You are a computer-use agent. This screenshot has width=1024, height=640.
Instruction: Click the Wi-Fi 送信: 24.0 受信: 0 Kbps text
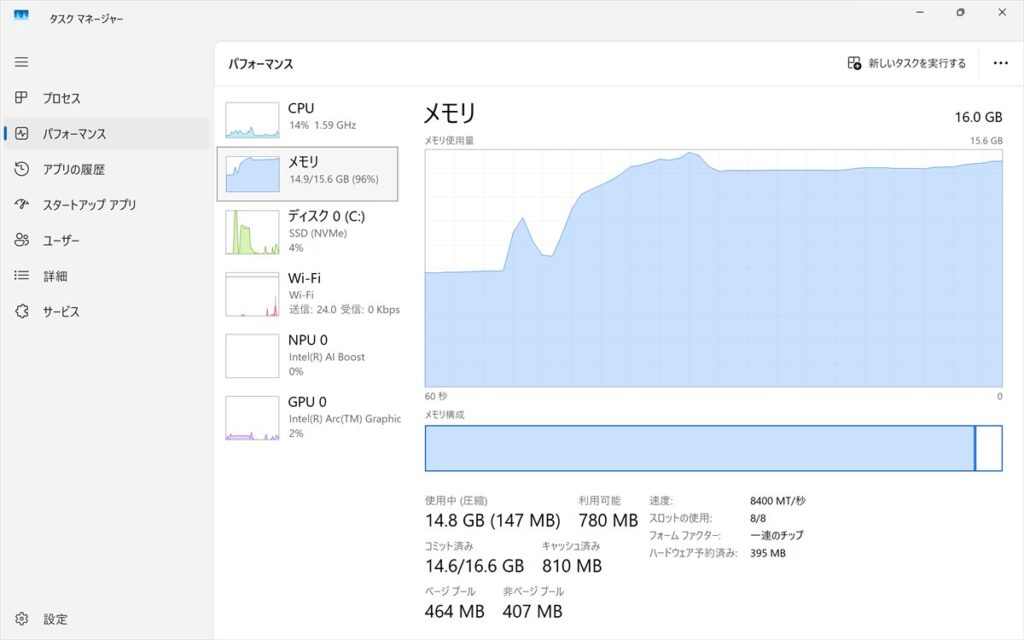(344, 310)
